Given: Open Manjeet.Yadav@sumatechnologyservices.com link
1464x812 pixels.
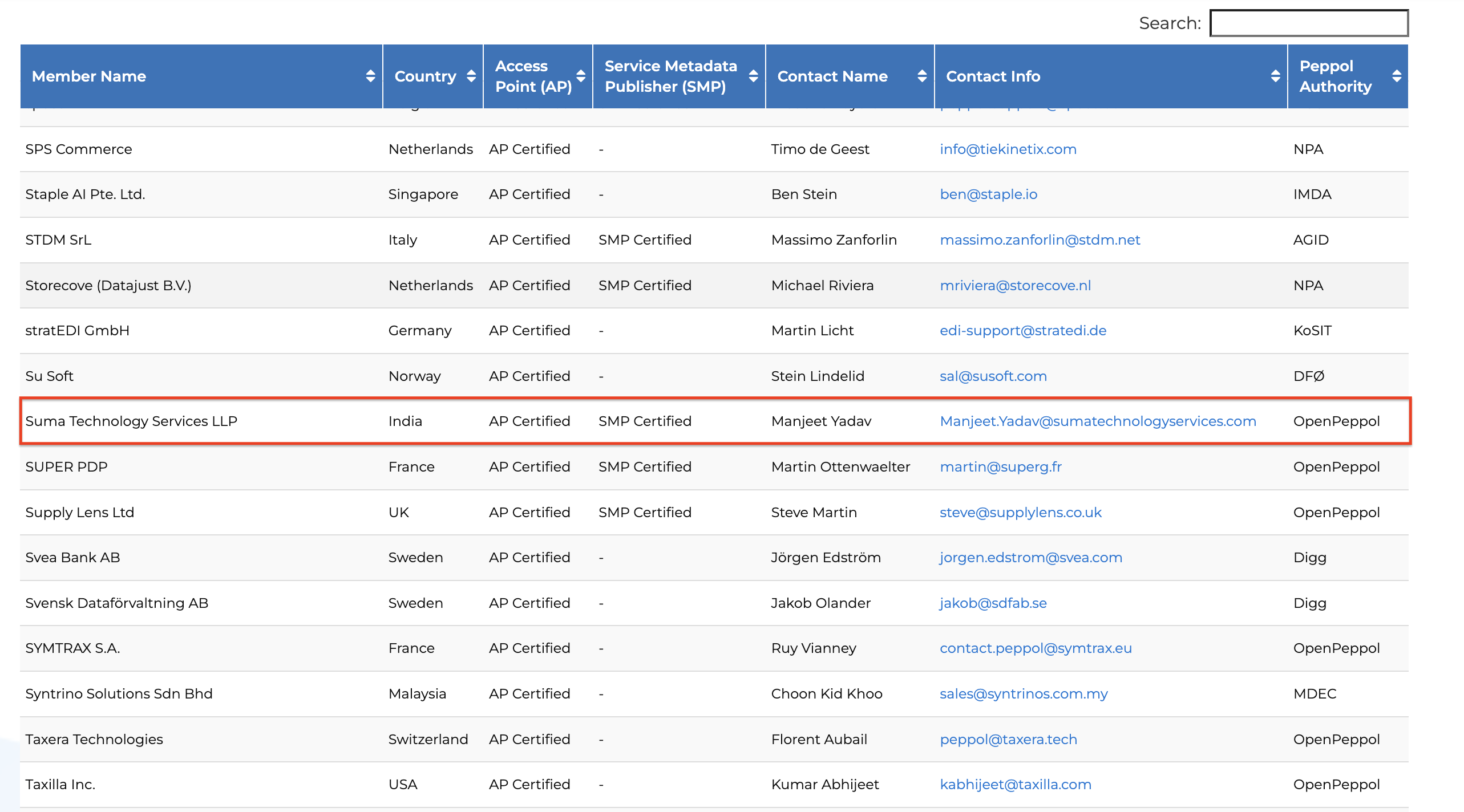Looking at the screenshot, I should 1097,421.
